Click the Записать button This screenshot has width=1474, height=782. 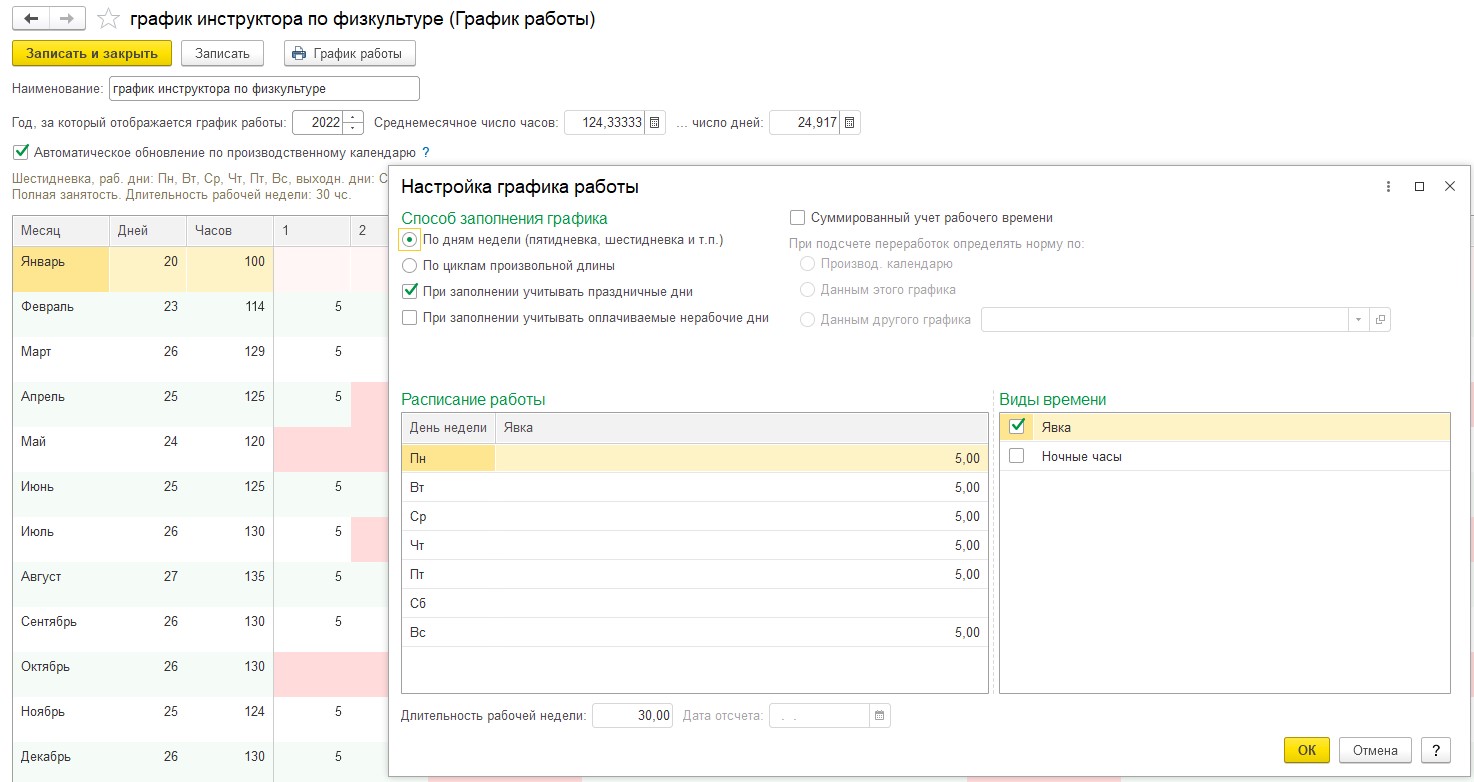pos(222,53)
